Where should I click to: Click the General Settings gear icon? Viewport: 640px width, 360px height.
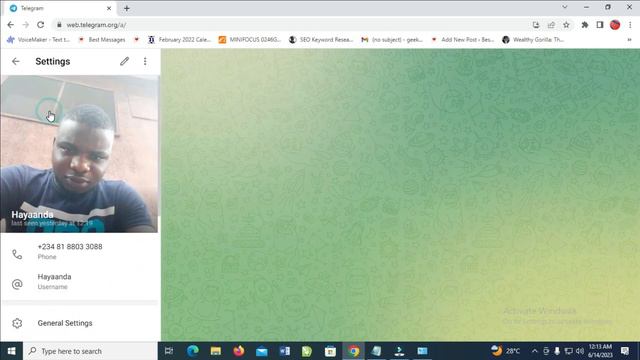click(x=17, y=323)
